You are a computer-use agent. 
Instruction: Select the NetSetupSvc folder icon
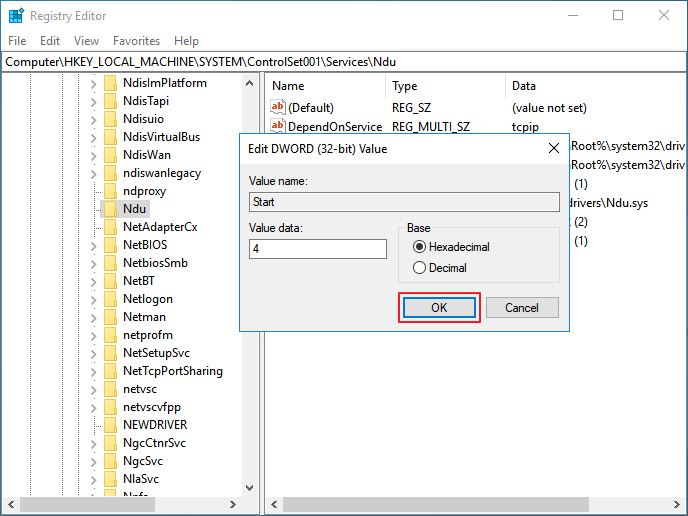coord(111,353)
